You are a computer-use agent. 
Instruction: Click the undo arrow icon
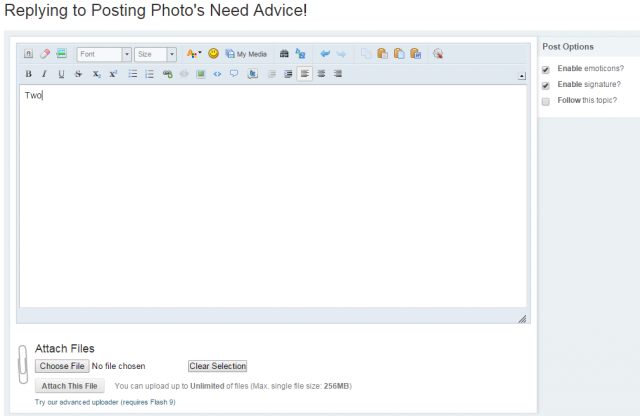(324, 54)
